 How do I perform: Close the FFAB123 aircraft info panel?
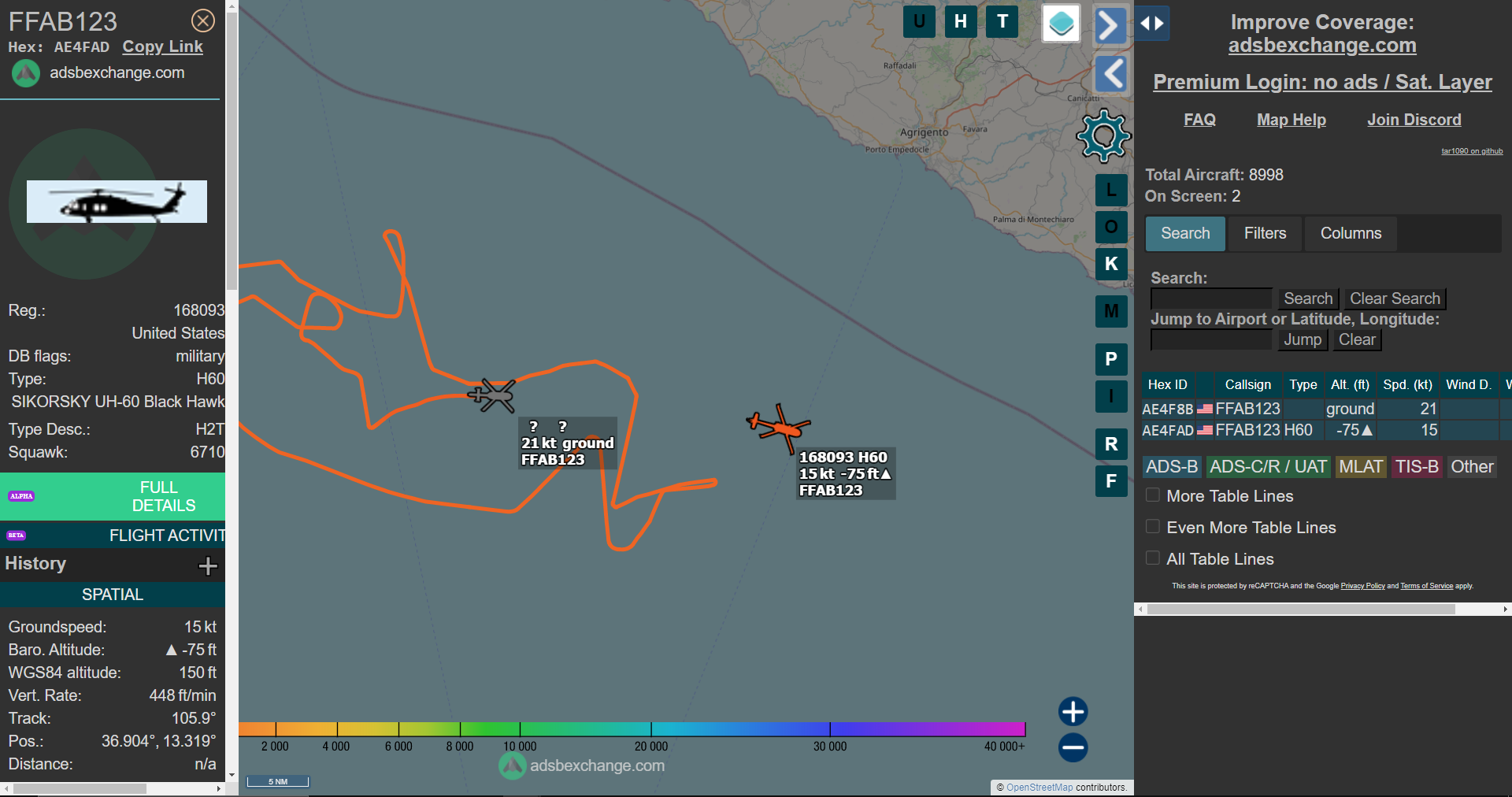203,20
